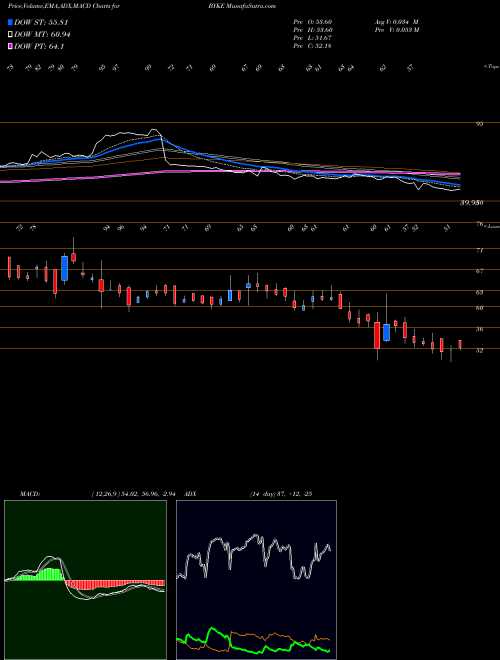
Task: Open the dark blue ADX chart panel
Action: [x=256, y=580]
